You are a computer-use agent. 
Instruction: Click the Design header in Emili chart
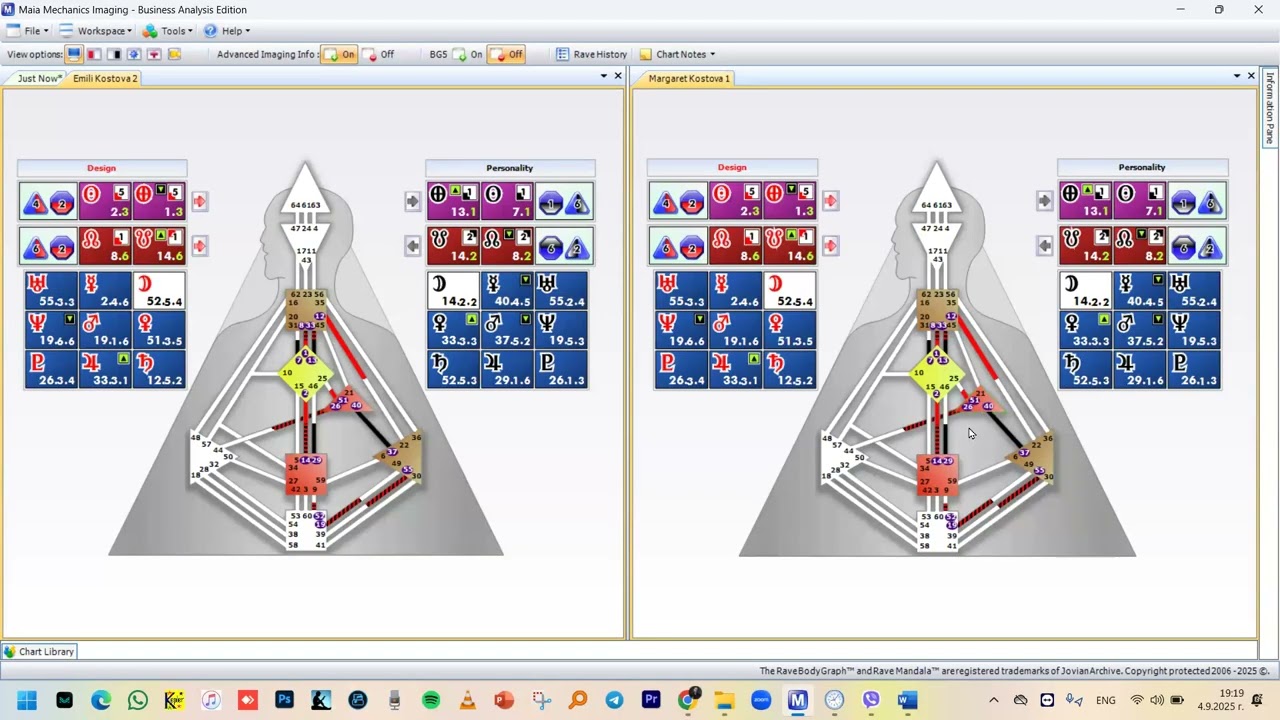point(102,168)
